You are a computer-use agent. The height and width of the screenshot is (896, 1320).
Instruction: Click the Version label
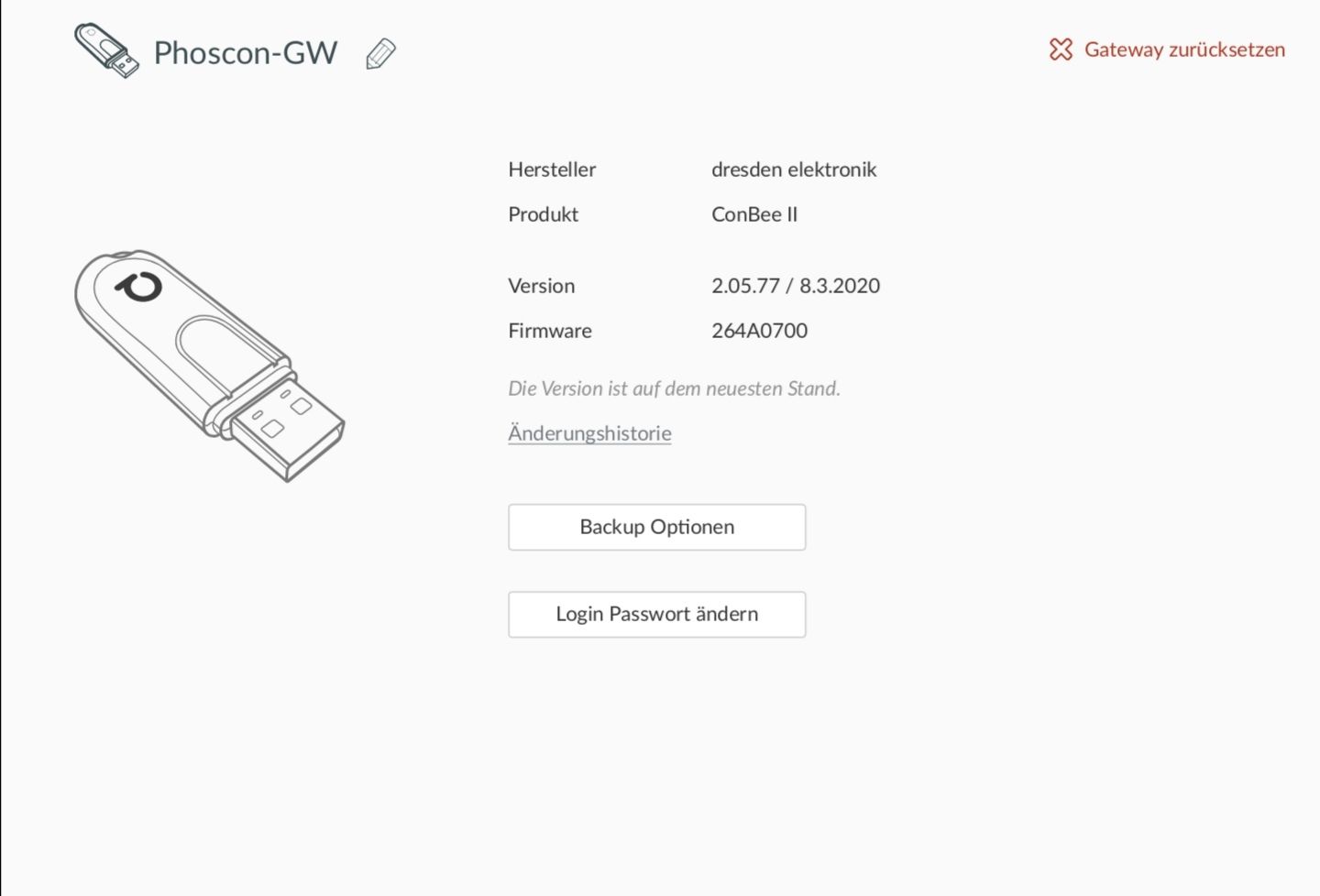[542, 286]
